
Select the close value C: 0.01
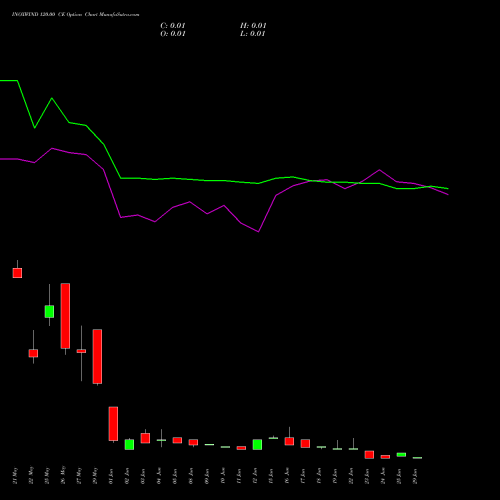[x=173, y=26]
